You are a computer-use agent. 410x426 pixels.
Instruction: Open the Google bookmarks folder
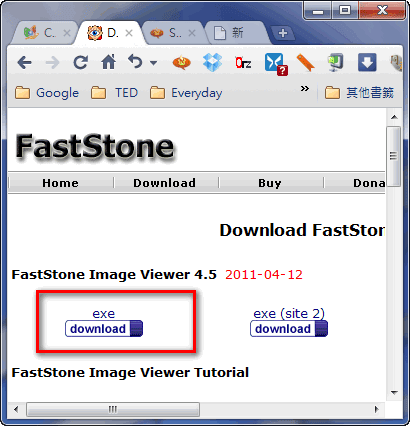tap(47, 93)
